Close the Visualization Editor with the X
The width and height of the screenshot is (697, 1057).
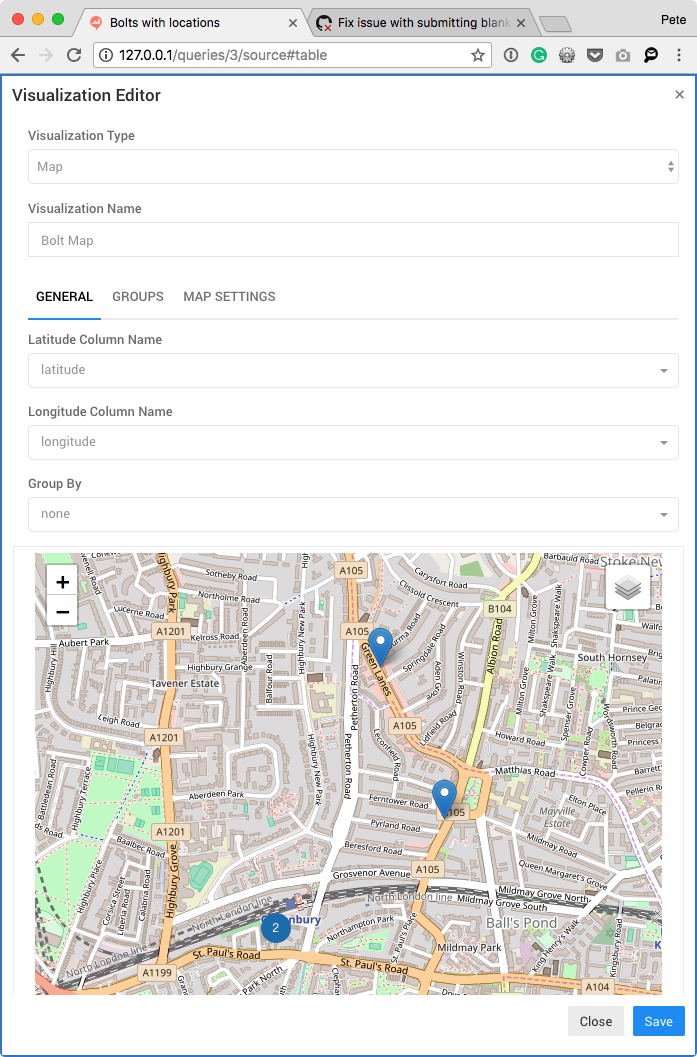click(x=679, y=94)
